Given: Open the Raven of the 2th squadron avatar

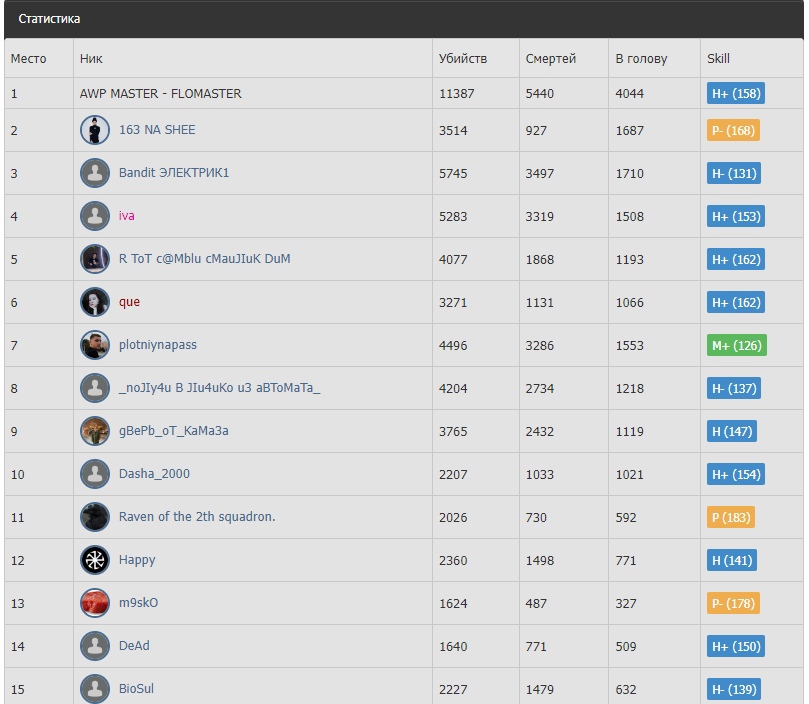Looking at the screenshot, I should point(95,517).
